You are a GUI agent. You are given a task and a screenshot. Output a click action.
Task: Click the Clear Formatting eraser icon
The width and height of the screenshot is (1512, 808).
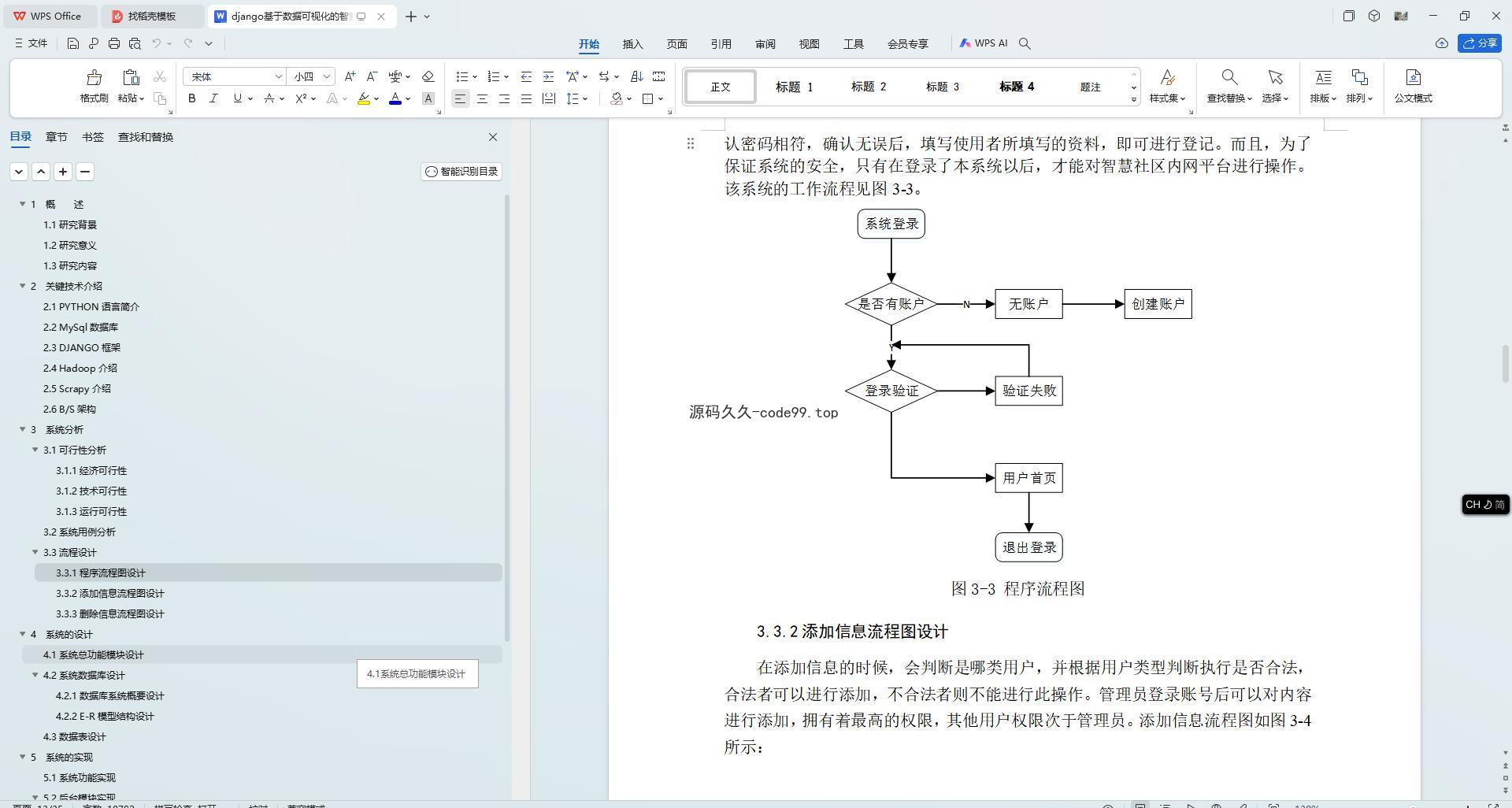point(428,76)
